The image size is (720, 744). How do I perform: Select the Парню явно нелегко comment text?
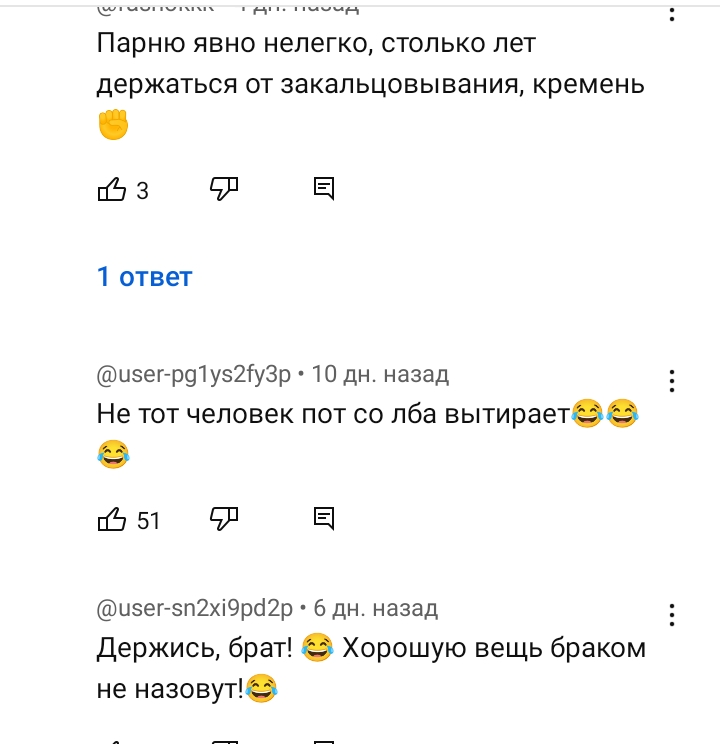pos(371,84)
